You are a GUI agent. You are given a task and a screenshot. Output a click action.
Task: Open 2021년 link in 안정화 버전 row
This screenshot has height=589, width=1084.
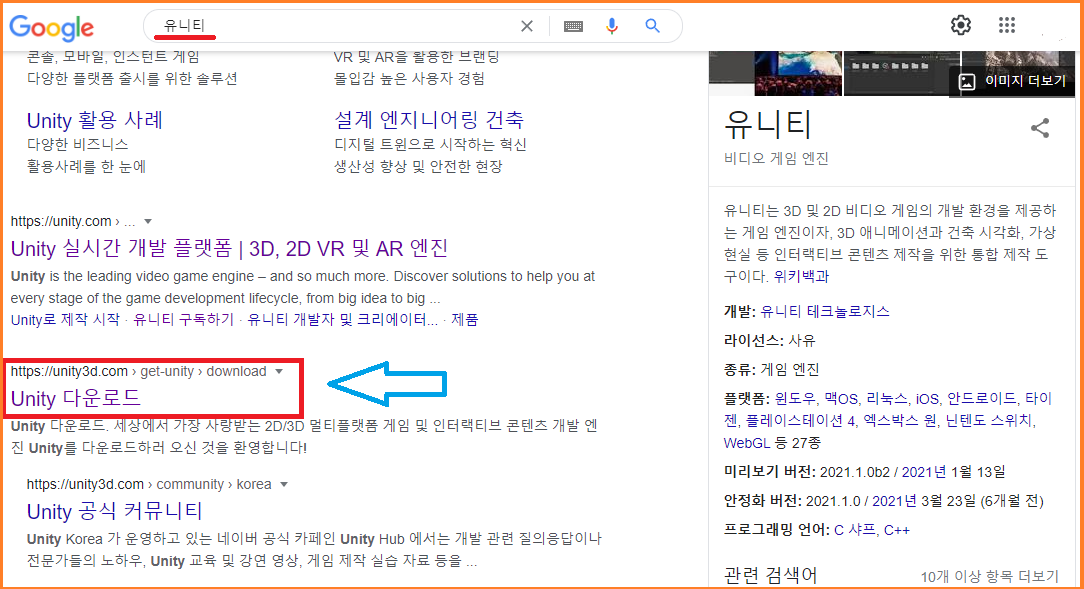tap(894, 501)
